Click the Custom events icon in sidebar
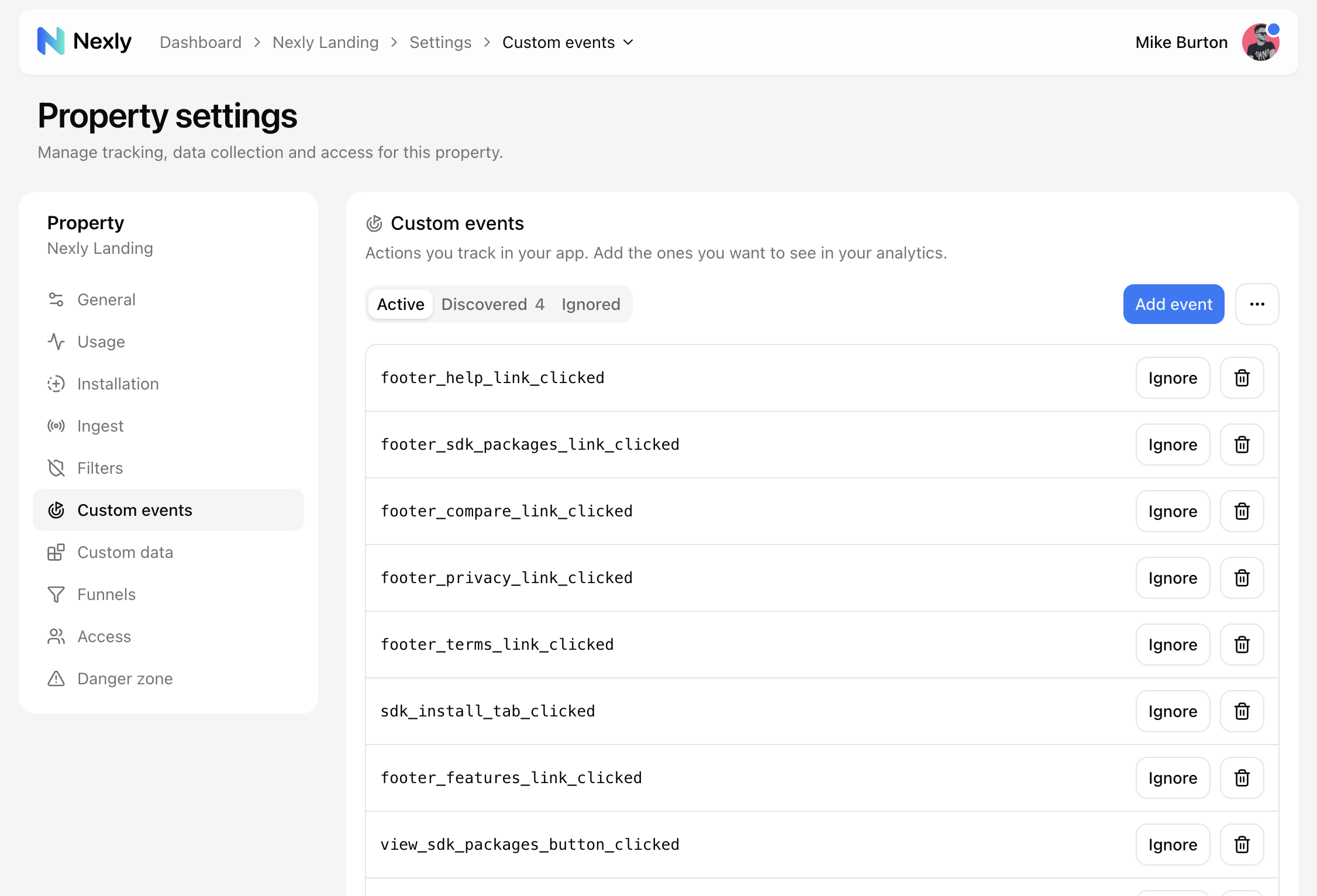The height and width of the screenshot is (896, 1317). coord(56,510)
